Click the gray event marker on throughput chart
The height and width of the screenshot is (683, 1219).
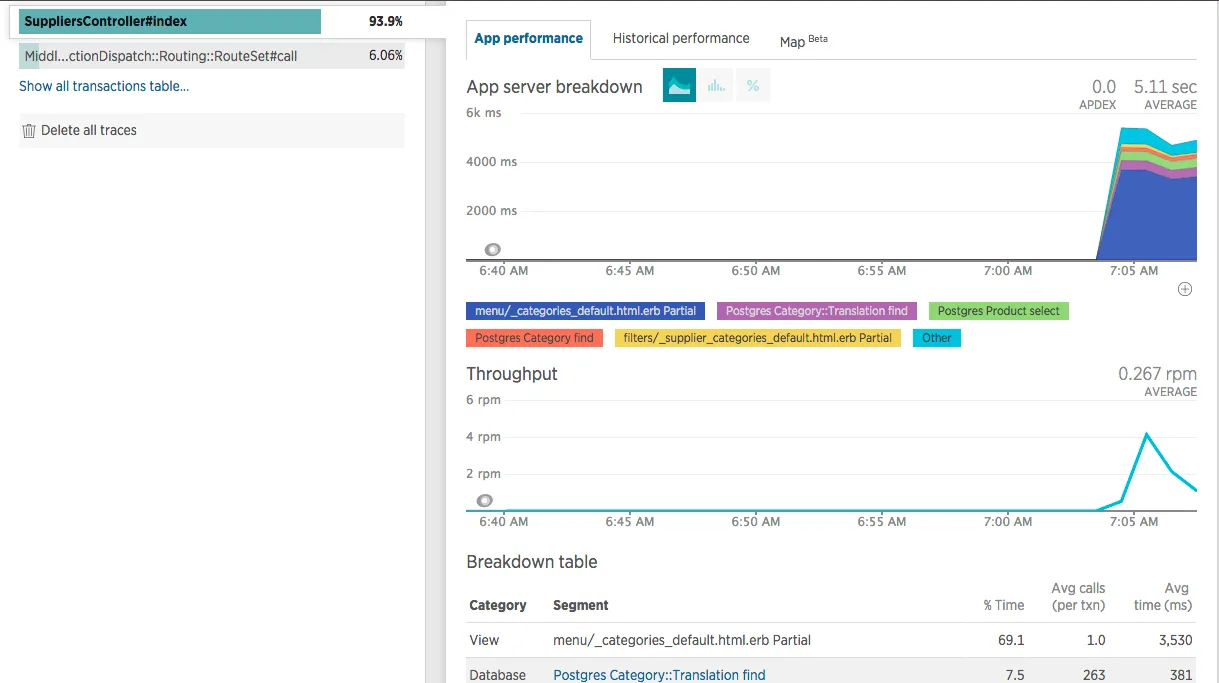click(484, 500)
